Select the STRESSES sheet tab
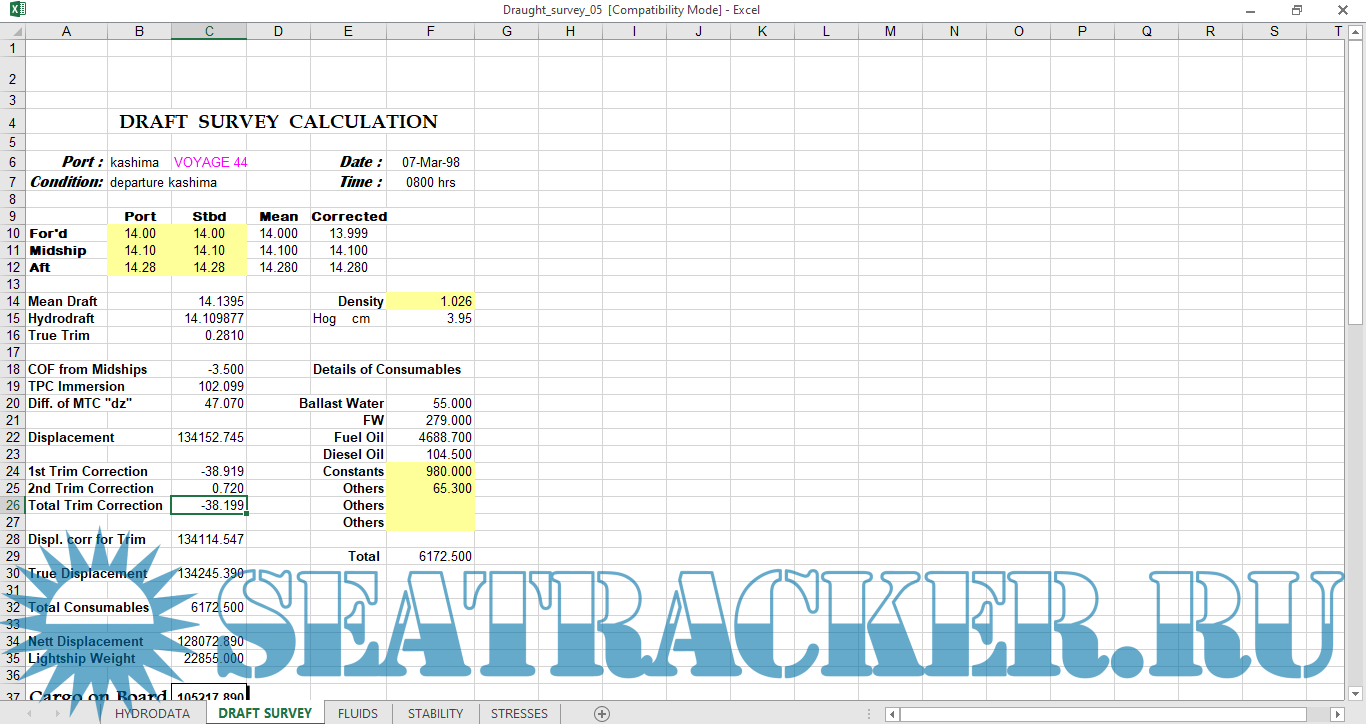The image size is (1366, 724). point(519,713)
